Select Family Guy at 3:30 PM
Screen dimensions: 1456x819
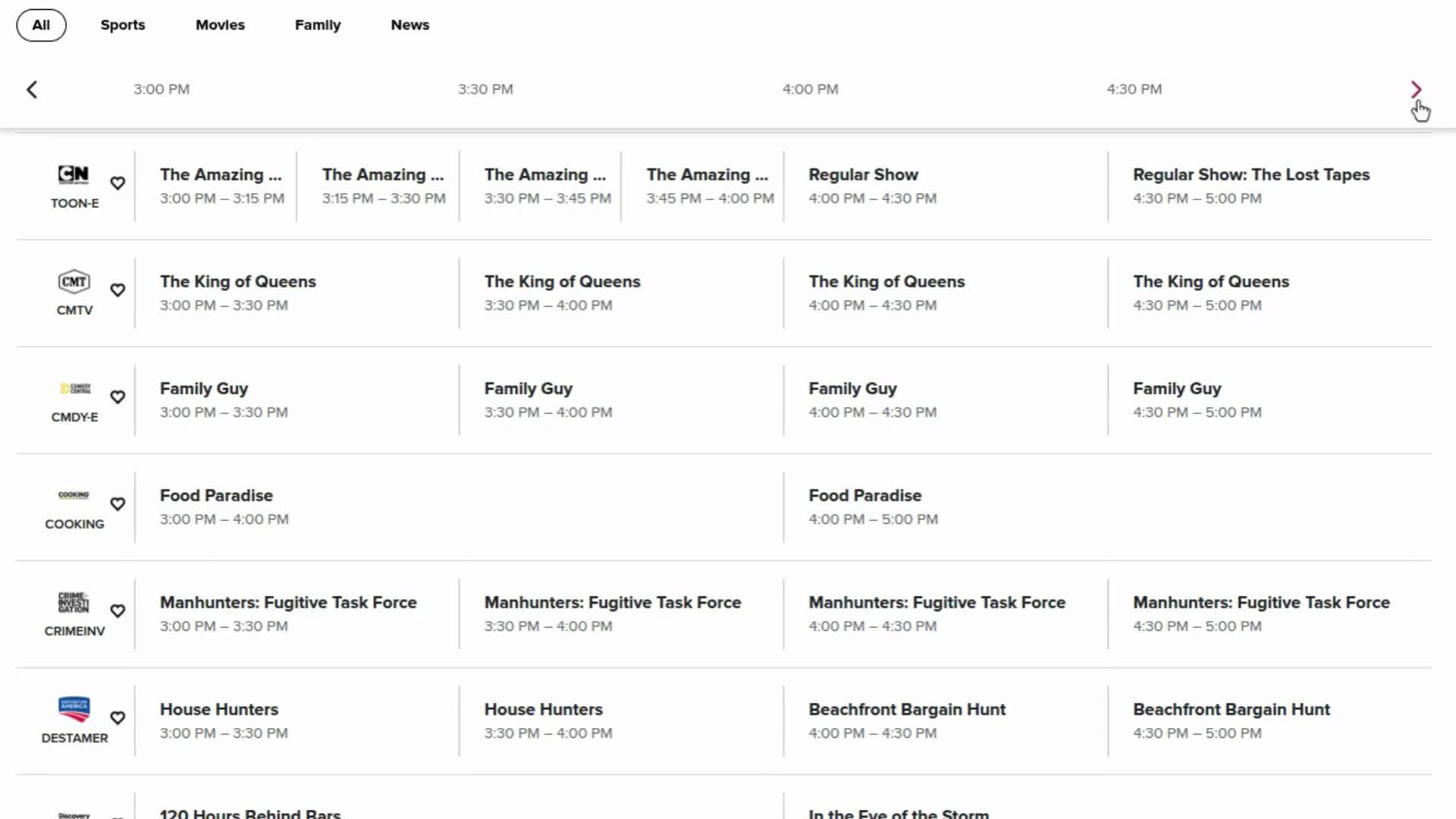(621, 400)
